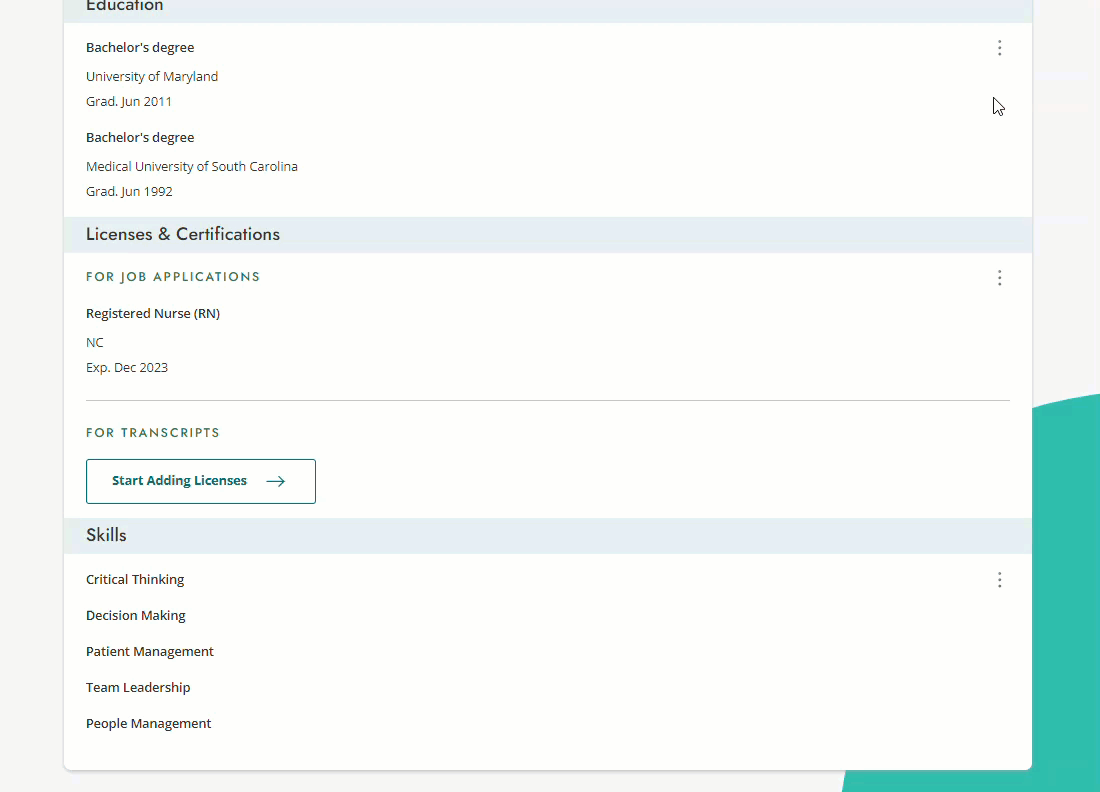
Task: Select the Registered Nurse (RN) license entry
Action: click(153, 313)
